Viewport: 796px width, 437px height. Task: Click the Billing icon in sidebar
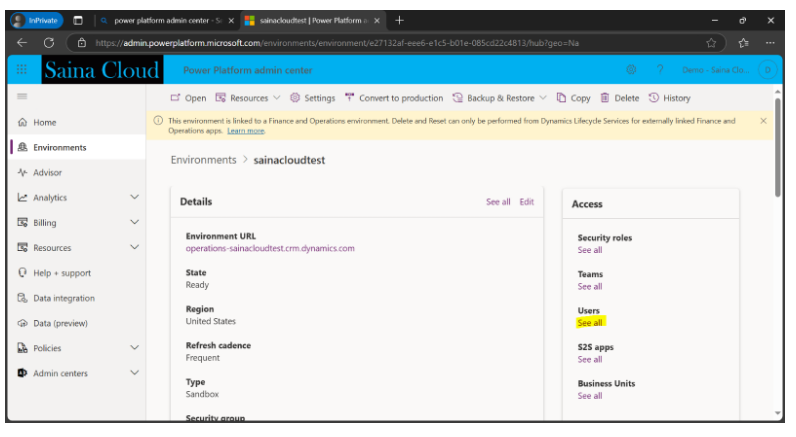coord(22,222)
